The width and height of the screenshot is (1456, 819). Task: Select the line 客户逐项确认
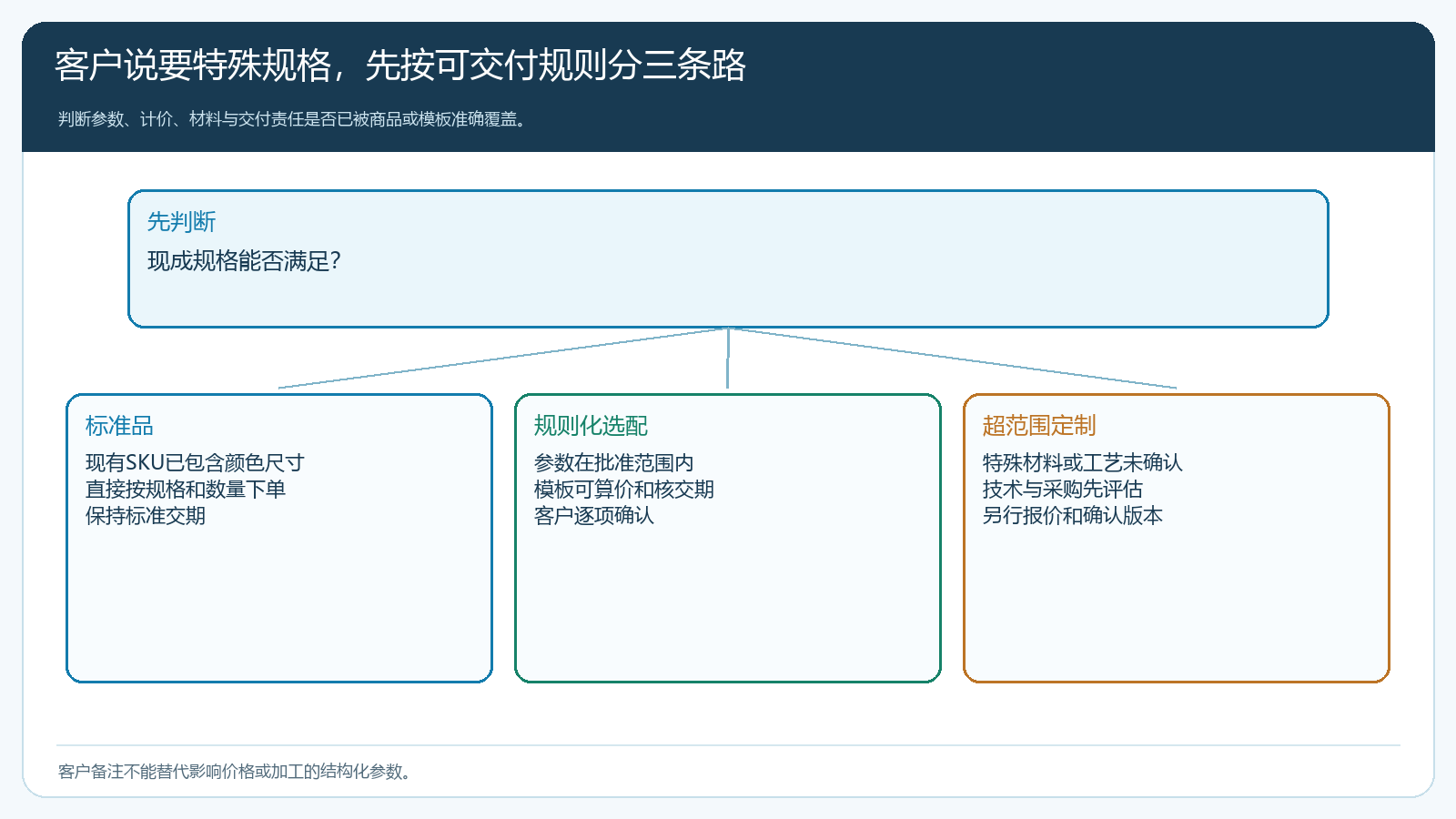593,515
